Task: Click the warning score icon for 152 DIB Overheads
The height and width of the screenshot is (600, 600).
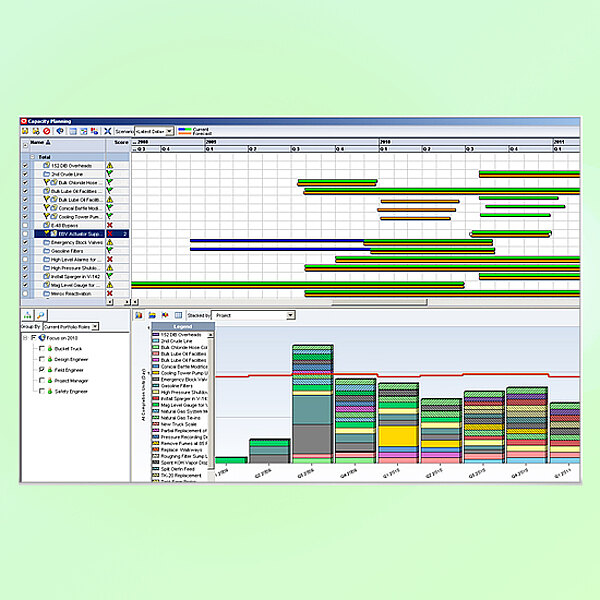Action: point(110,165)
